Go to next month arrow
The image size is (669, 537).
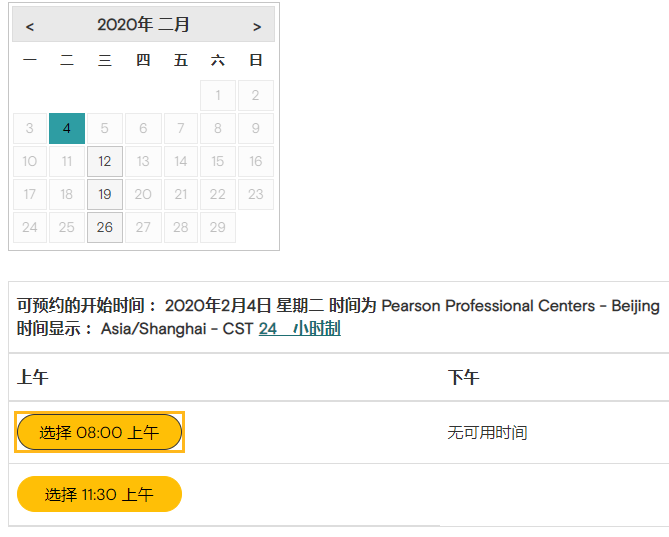click(x=257, y=26)
